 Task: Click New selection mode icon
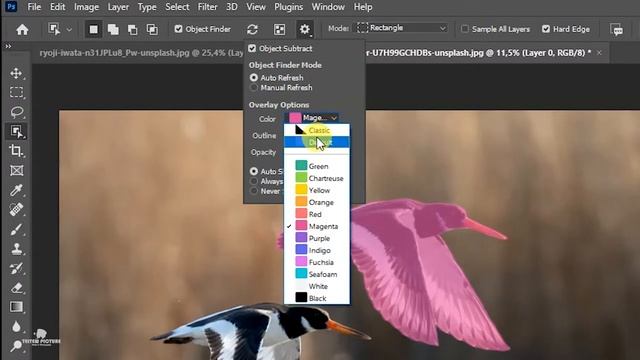pyautogui.click(x=93, y=29)
